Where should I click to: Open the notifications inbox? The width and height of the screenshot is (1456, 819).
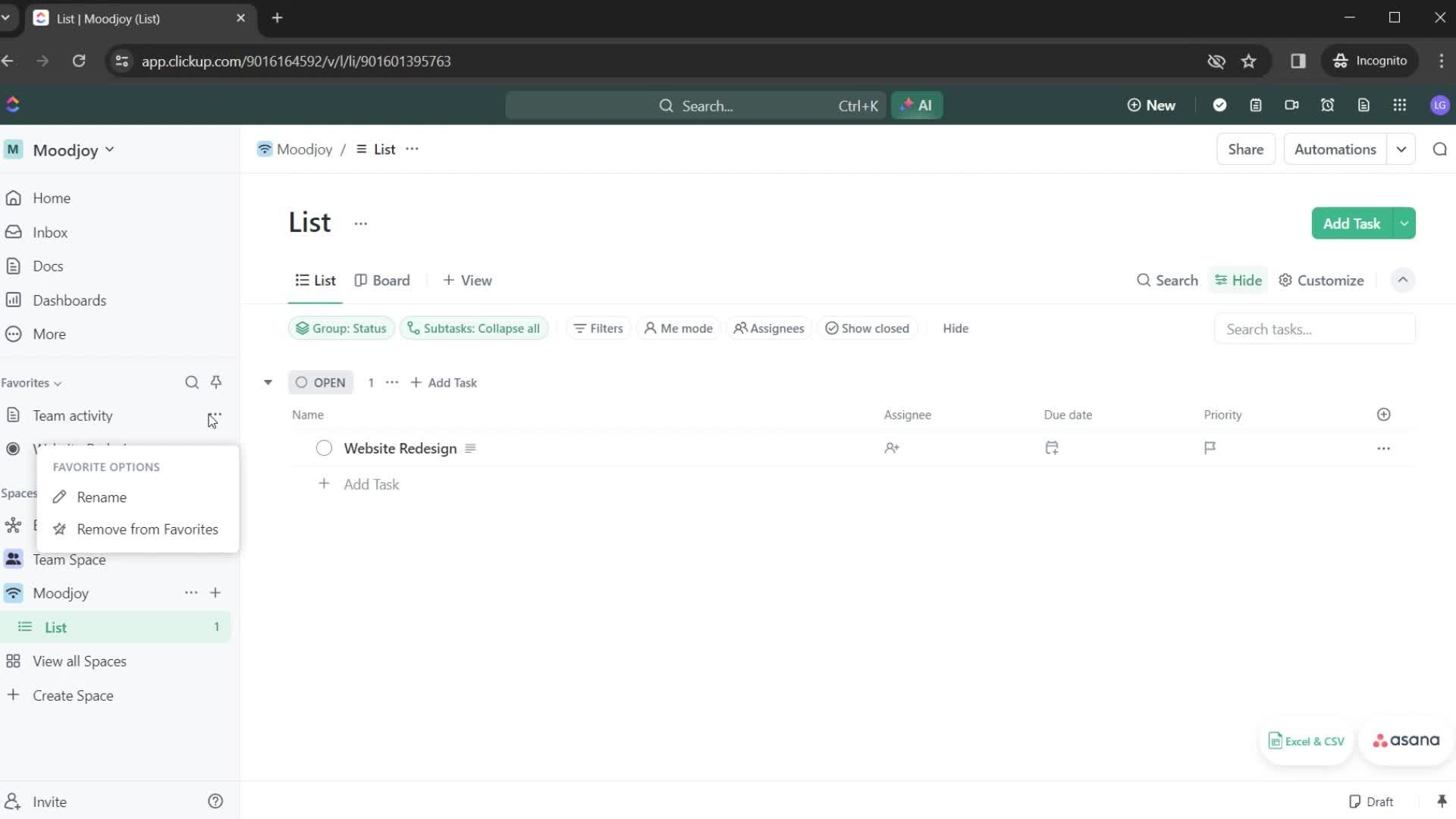(49, 232)
